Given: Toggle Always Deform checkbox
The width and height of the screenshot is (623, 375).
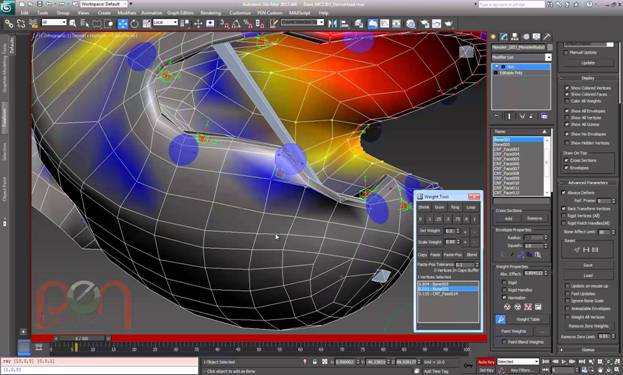Looking at the screenshot, I should point(563,192).
